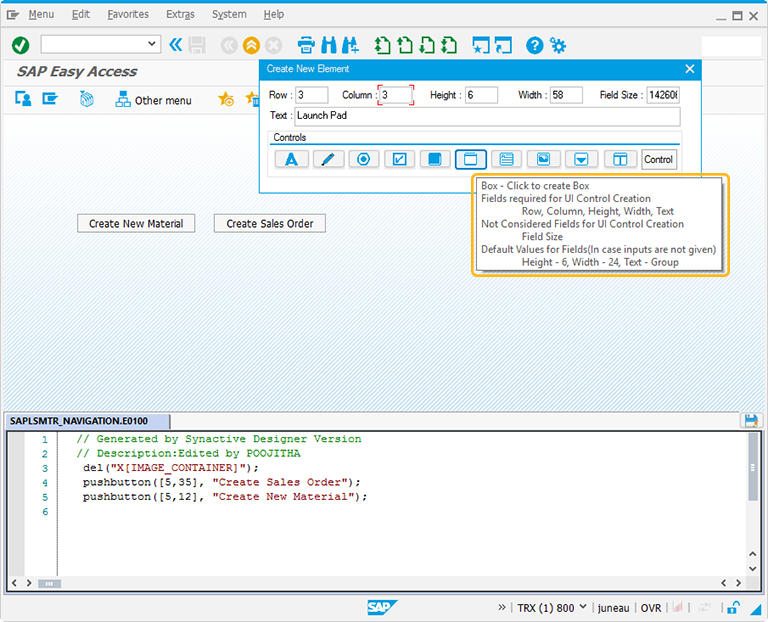Open the Menu menu
768x622 pixels.
[x=41, y=15]
